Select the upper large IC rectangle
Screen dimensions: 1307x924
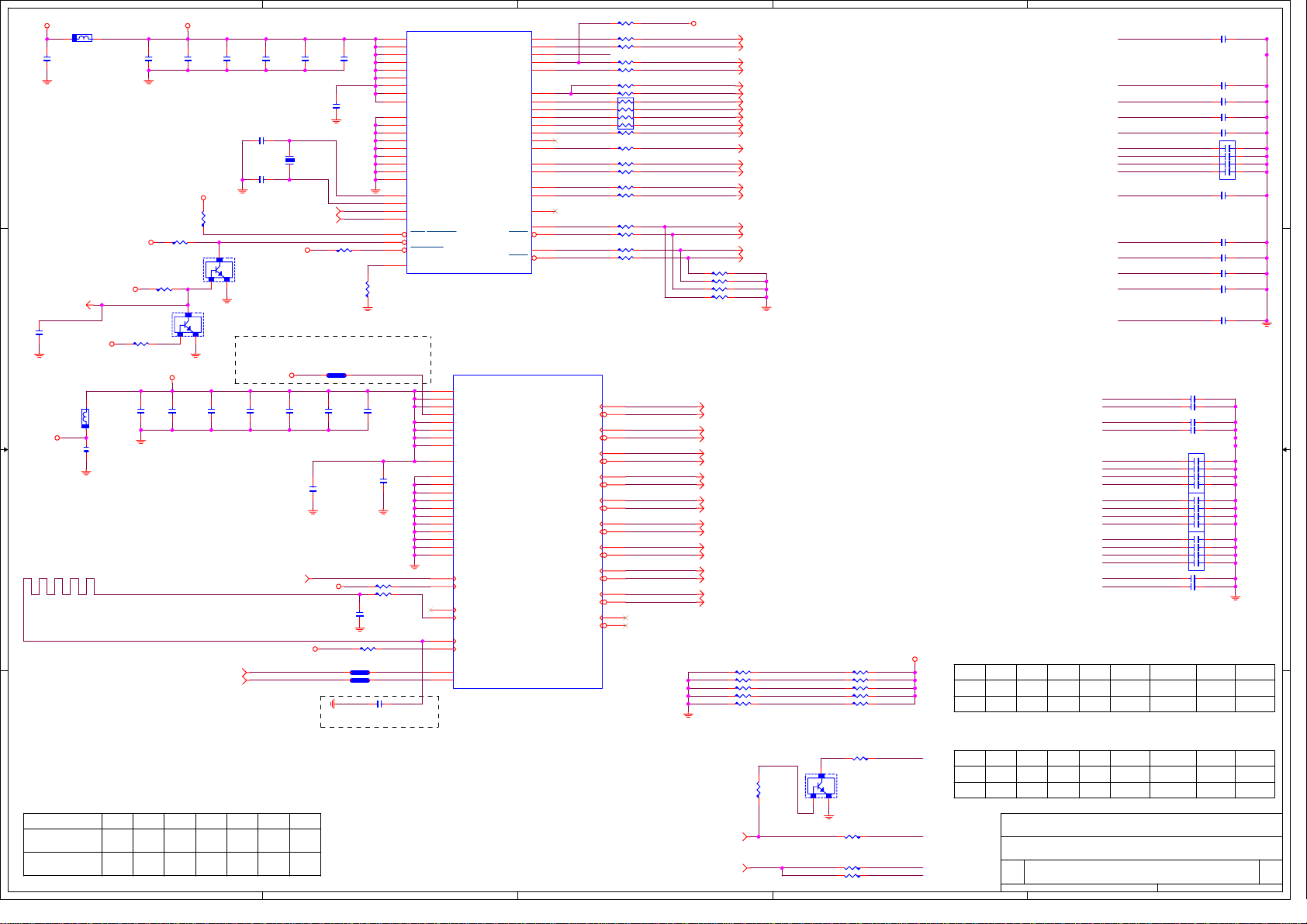pos(469,152)
